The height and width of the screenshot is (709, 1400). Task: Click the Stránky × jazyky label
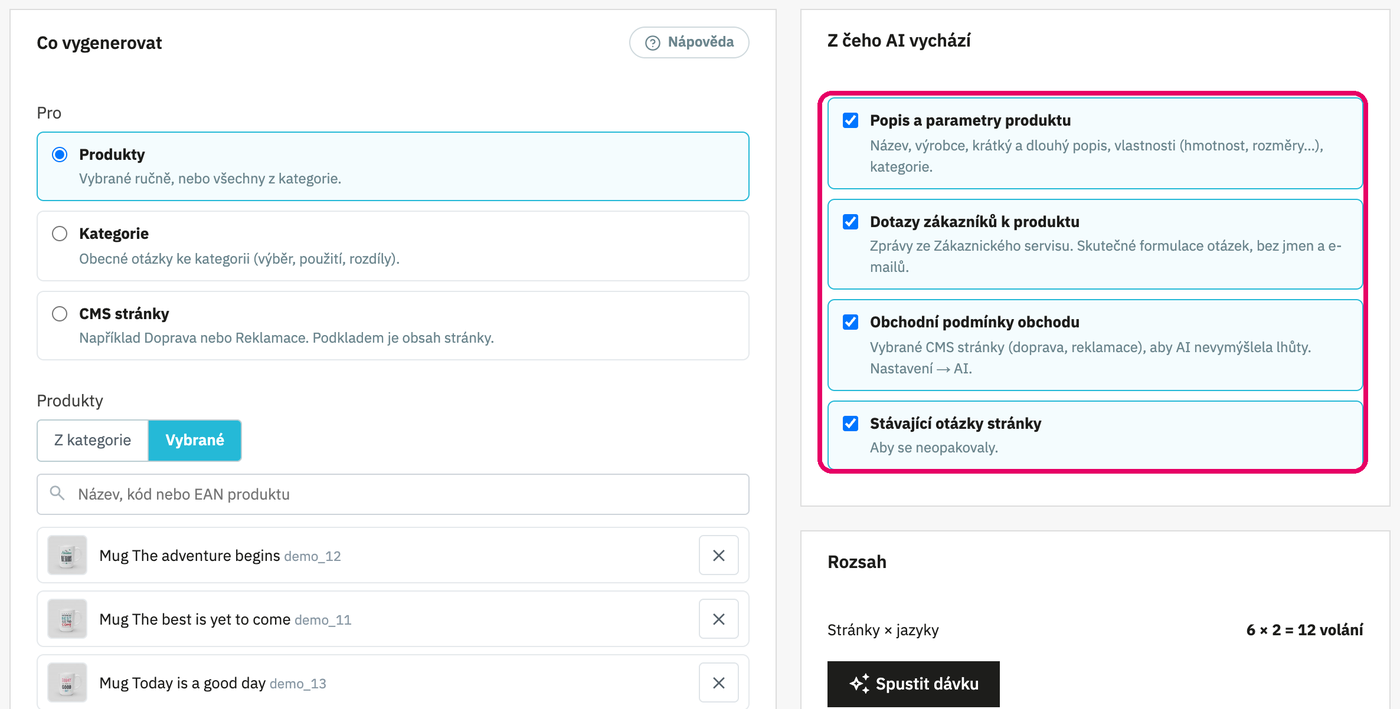[x=883, y=630]
